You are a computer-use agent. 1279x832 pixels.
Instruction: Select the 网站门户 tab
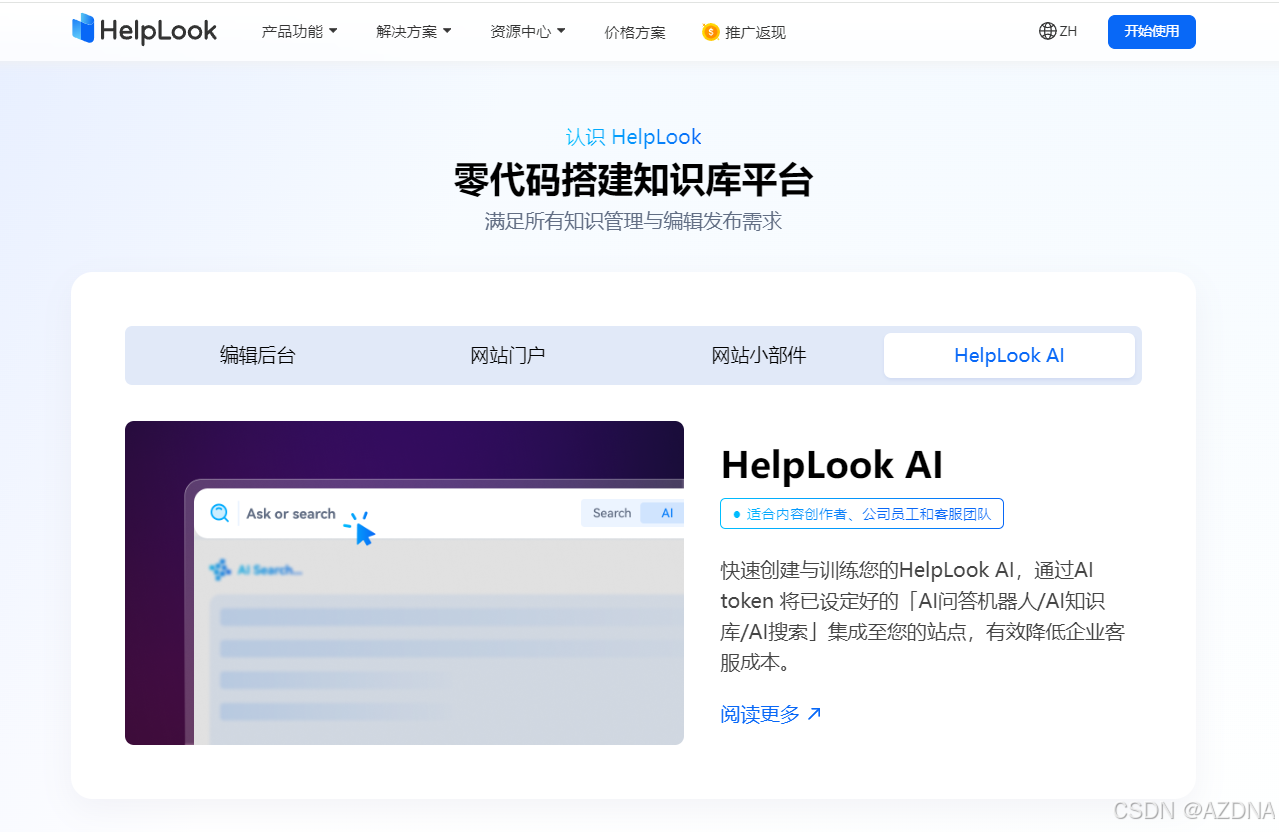click(x=508, y=355)
